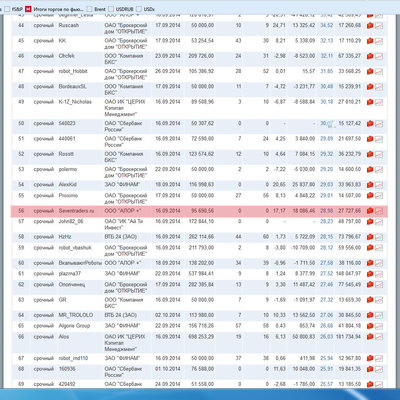
Task: Click red portfolio icon for MR_TROLOLO row 64
Action: [x=370, y=315]
